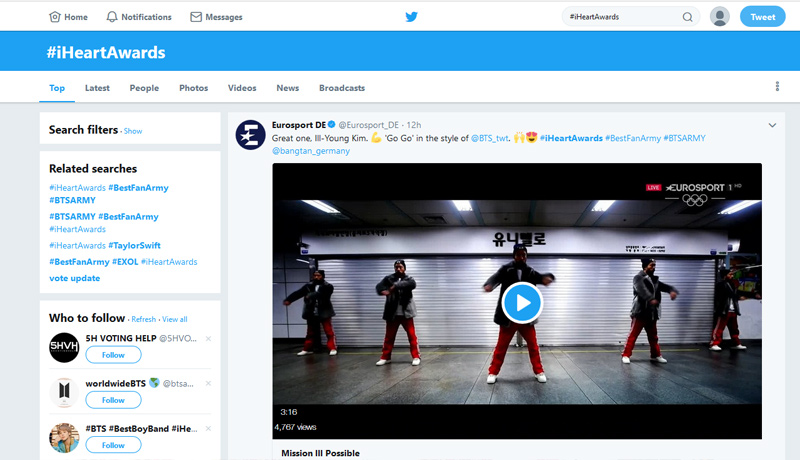The height and width of the screenshot is (460, 800).
Task: Switch to the Photos tab
Action: click(193, 88)
